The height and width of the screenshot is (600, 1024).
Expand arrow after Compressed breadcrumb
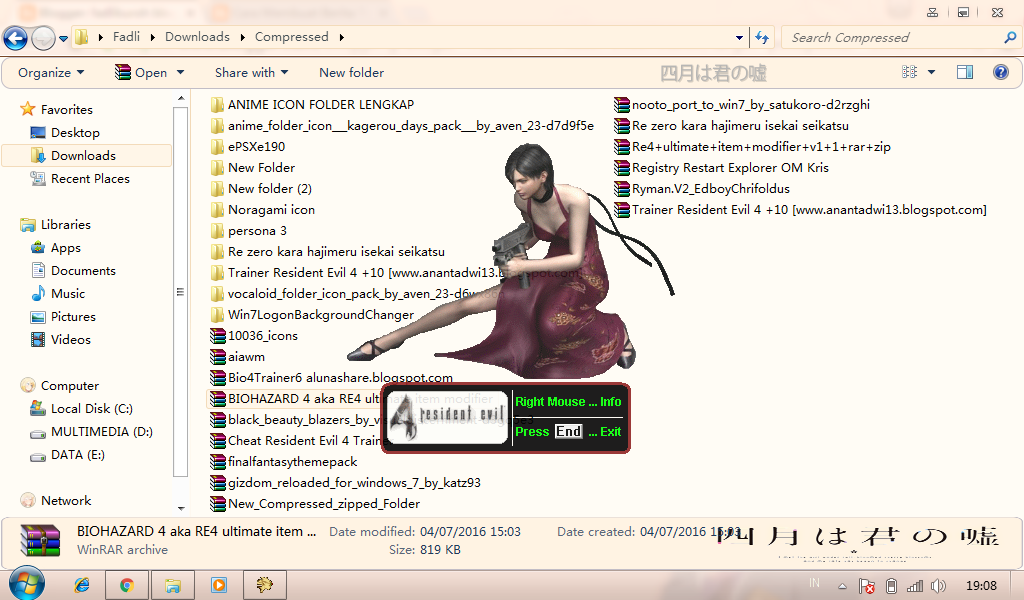pos(341,37)
